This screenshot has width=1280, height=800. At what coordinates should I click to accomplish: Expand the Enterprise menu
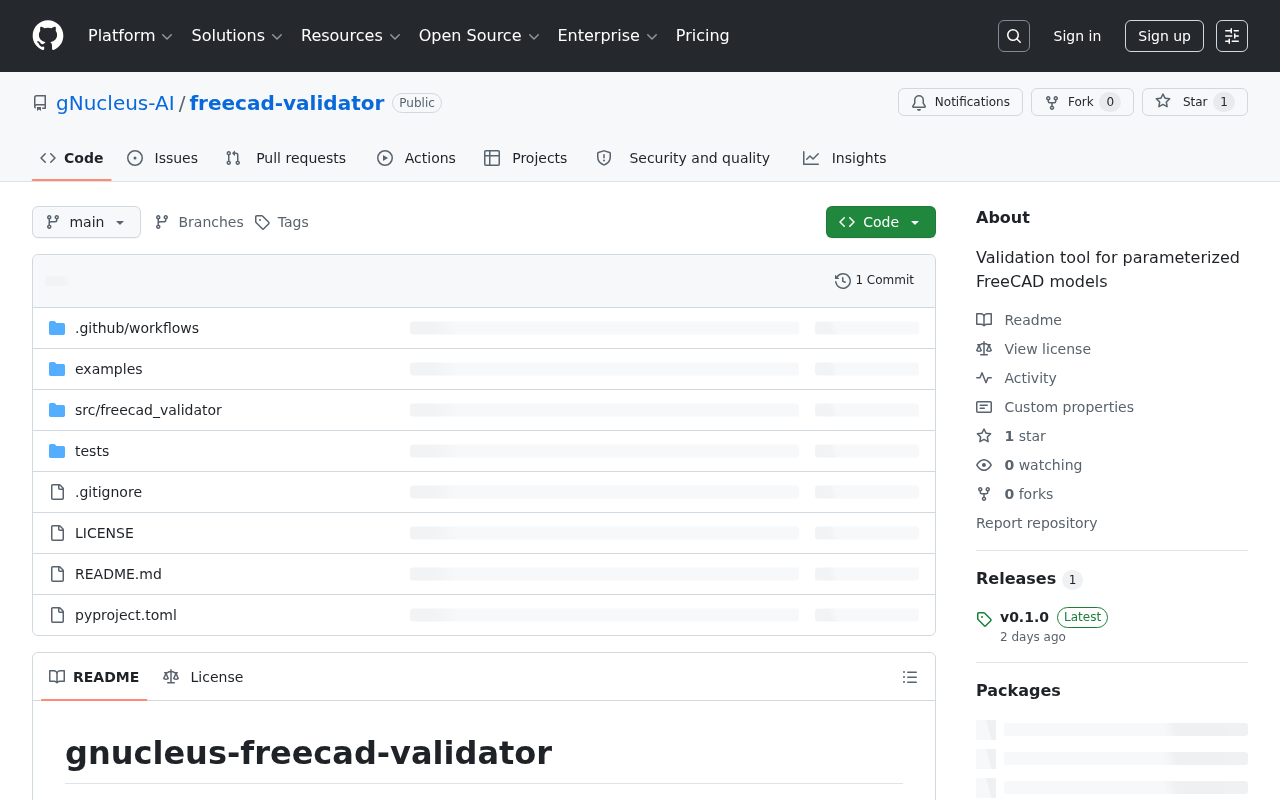click(x=608, y=36)
